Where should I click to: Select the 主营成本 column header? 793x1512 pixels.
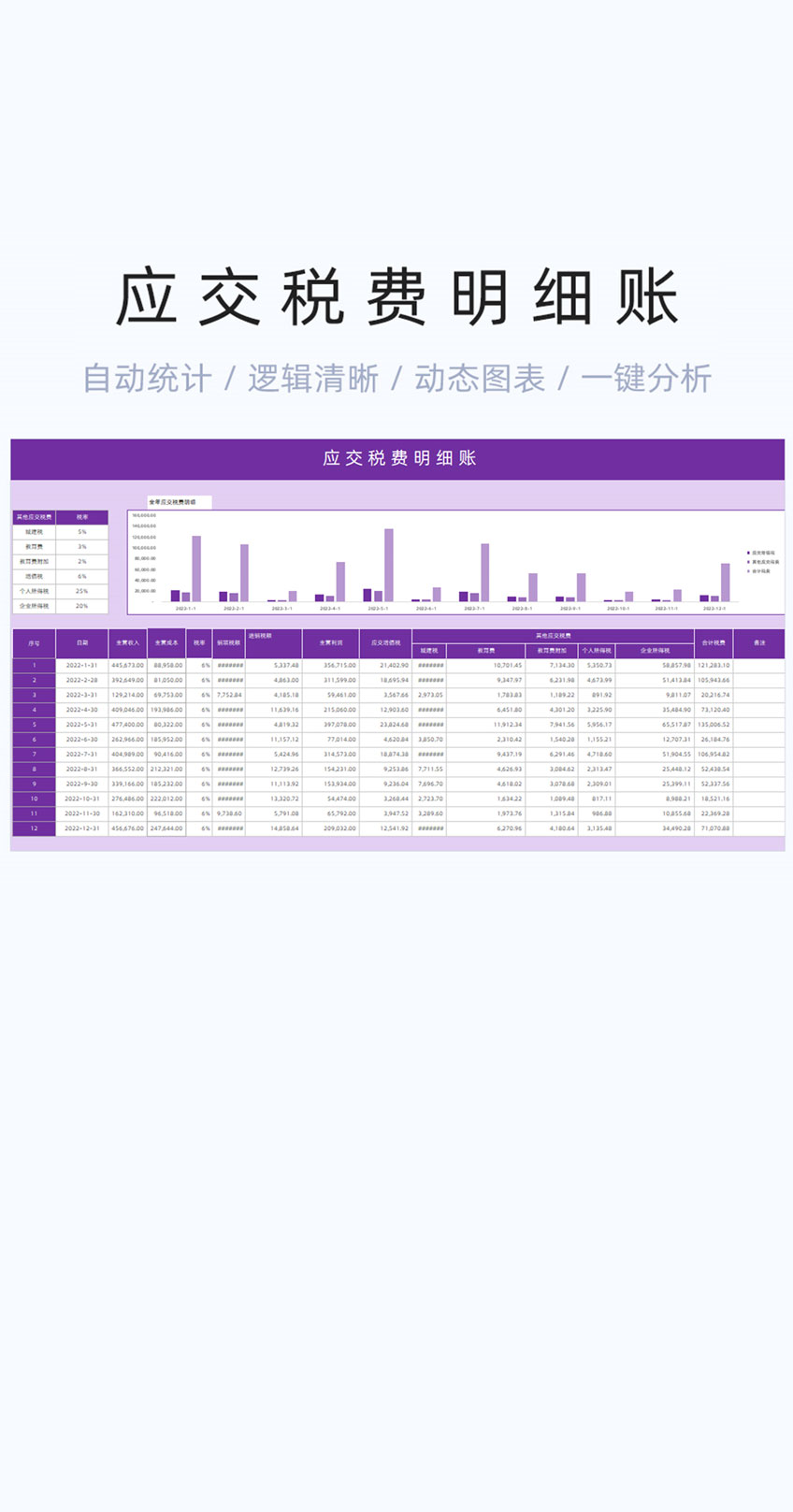166,643
